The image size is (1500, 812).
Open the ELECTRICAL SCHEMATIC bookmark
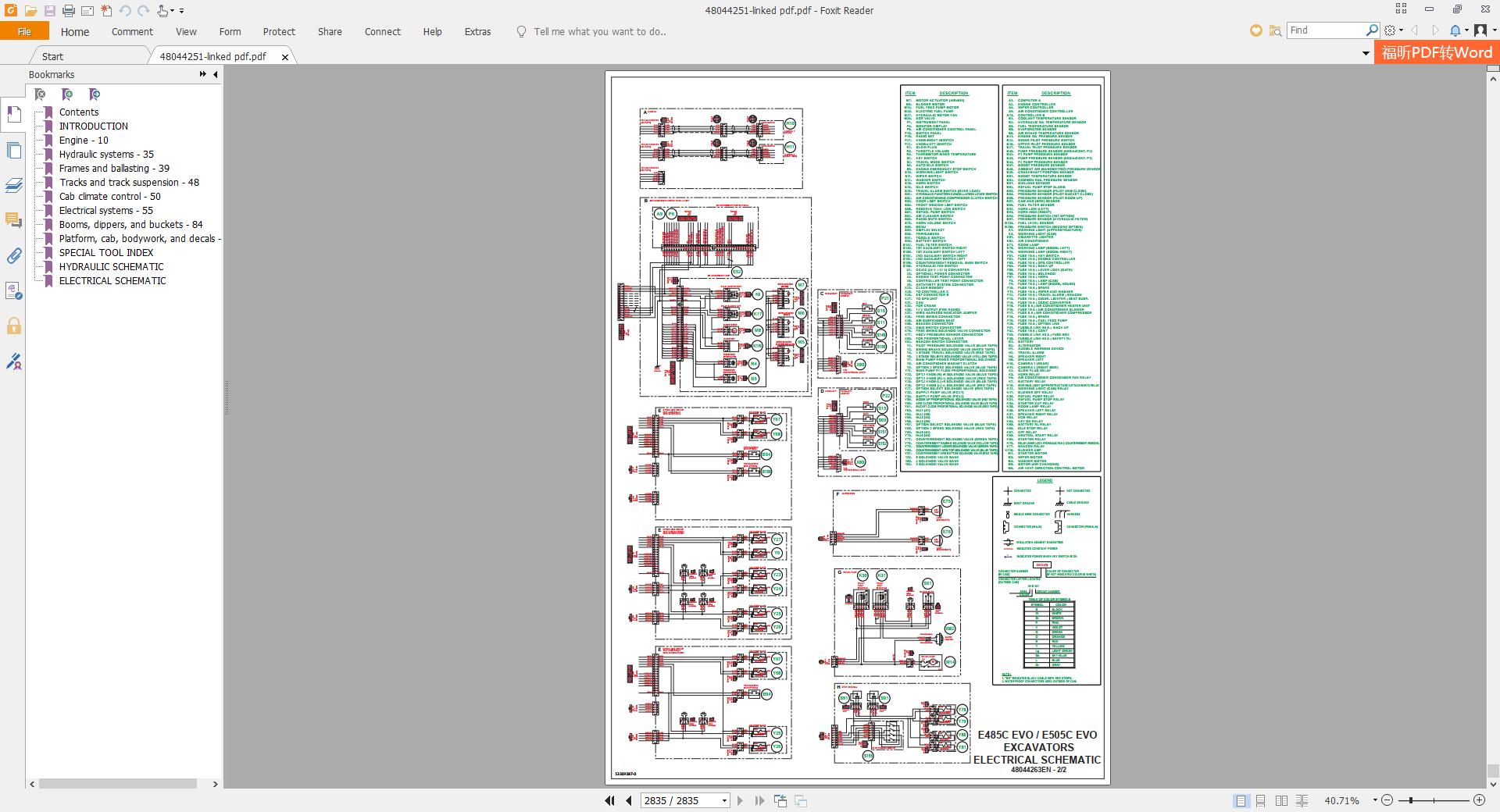[112, 281]
